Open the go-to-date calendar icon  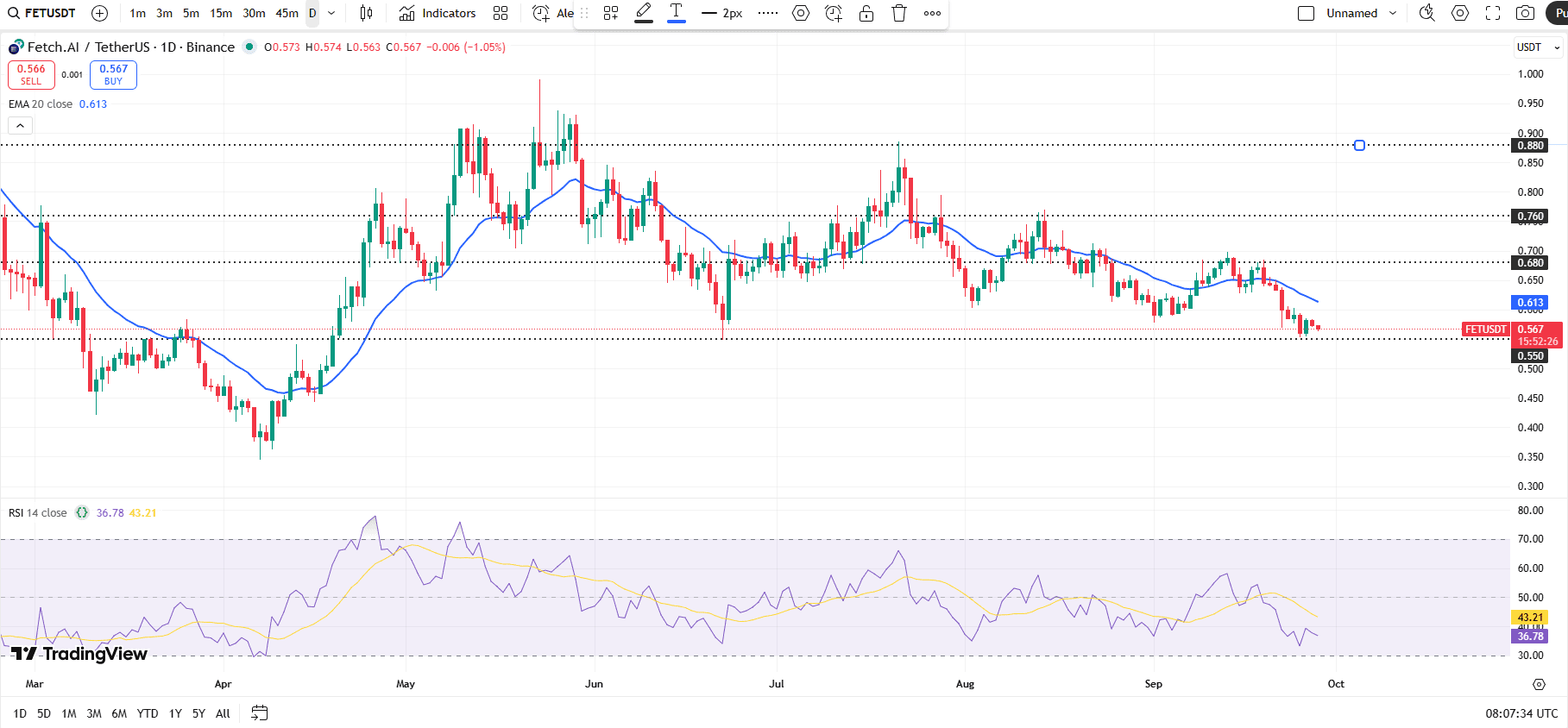259,712
